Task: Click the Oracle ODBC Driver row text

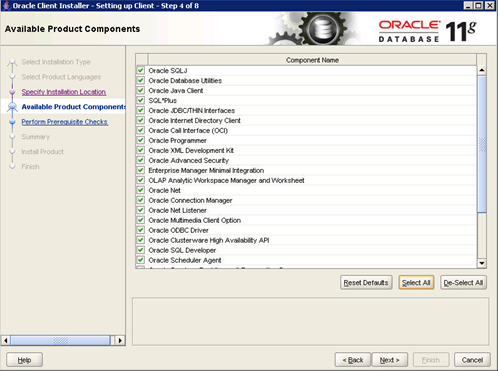Action: [178, 230]
